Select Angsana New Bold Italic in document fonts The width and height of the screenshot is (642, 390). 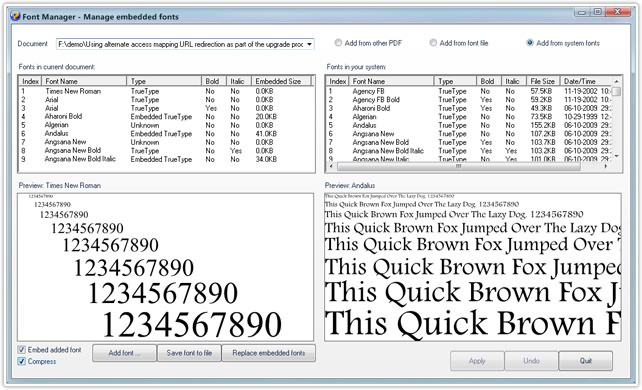166,159
